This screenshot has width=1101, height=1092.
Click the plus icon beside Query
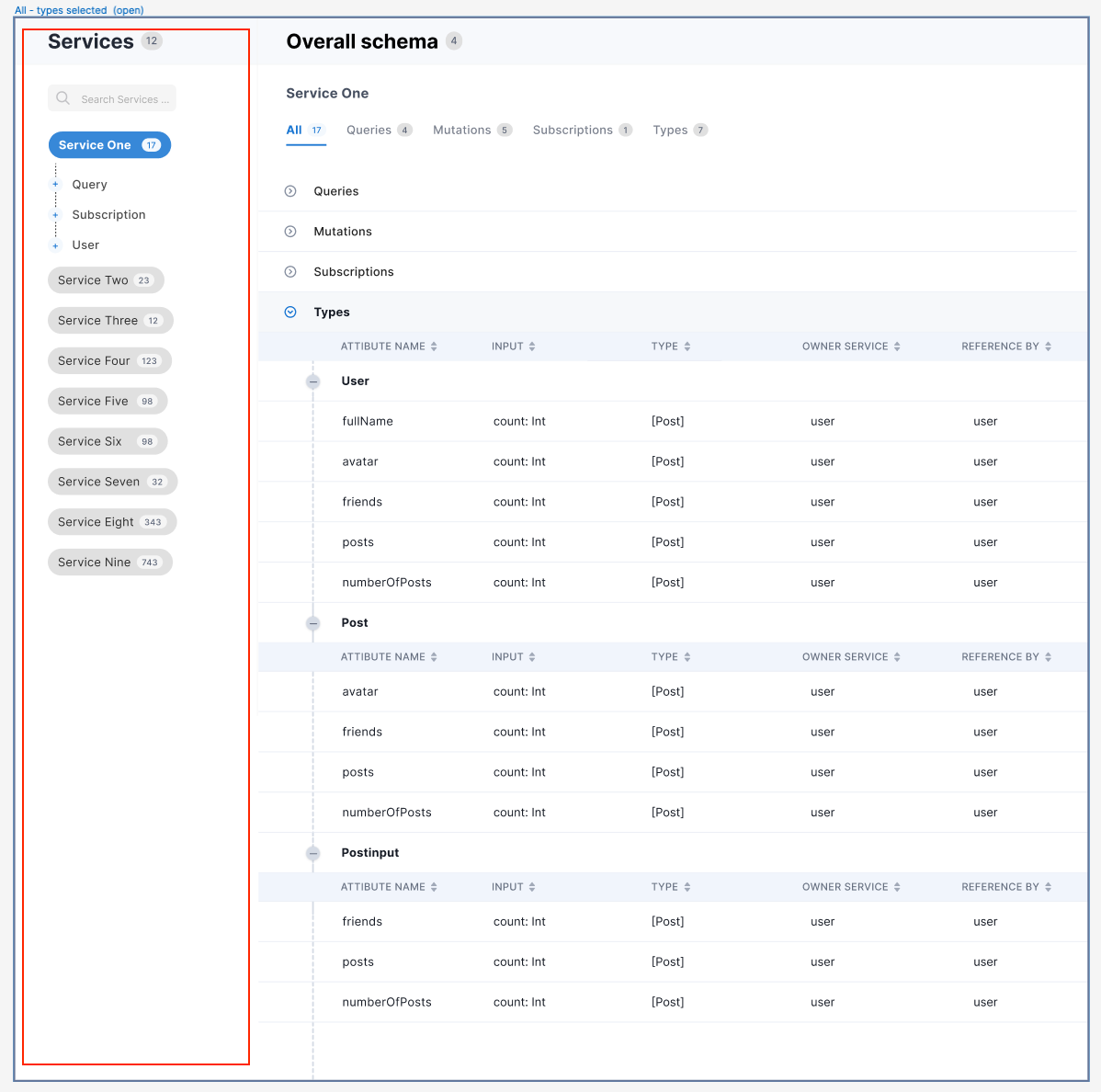57,184
